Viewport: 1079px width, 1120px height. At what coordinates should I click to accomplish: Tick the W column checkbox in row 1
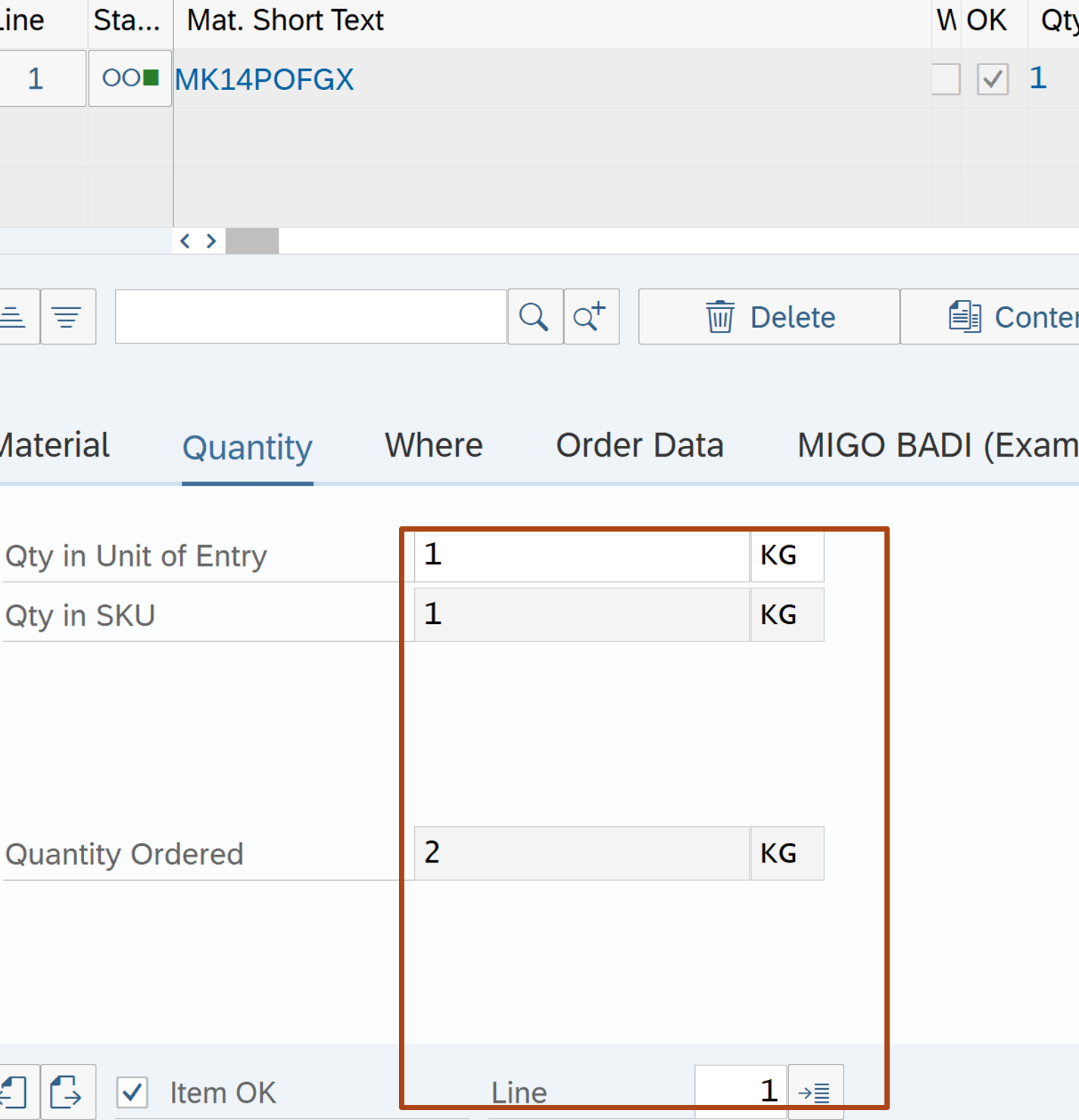click(x=946, y=79)
